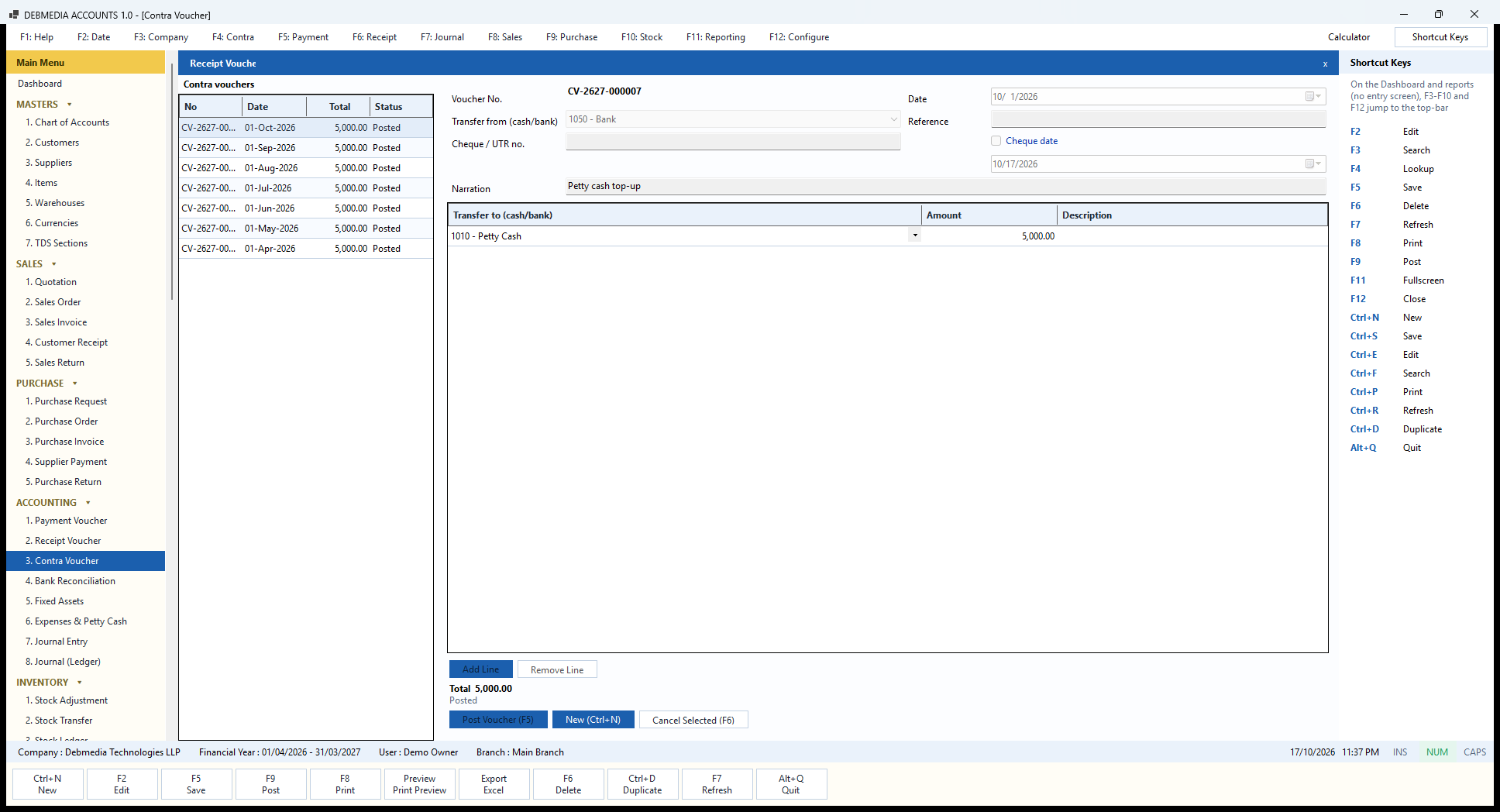This screenshot has height=812, width=1500.
Task: Click the F2 Edit toolbar button
Action: click(x=122, y=784)
